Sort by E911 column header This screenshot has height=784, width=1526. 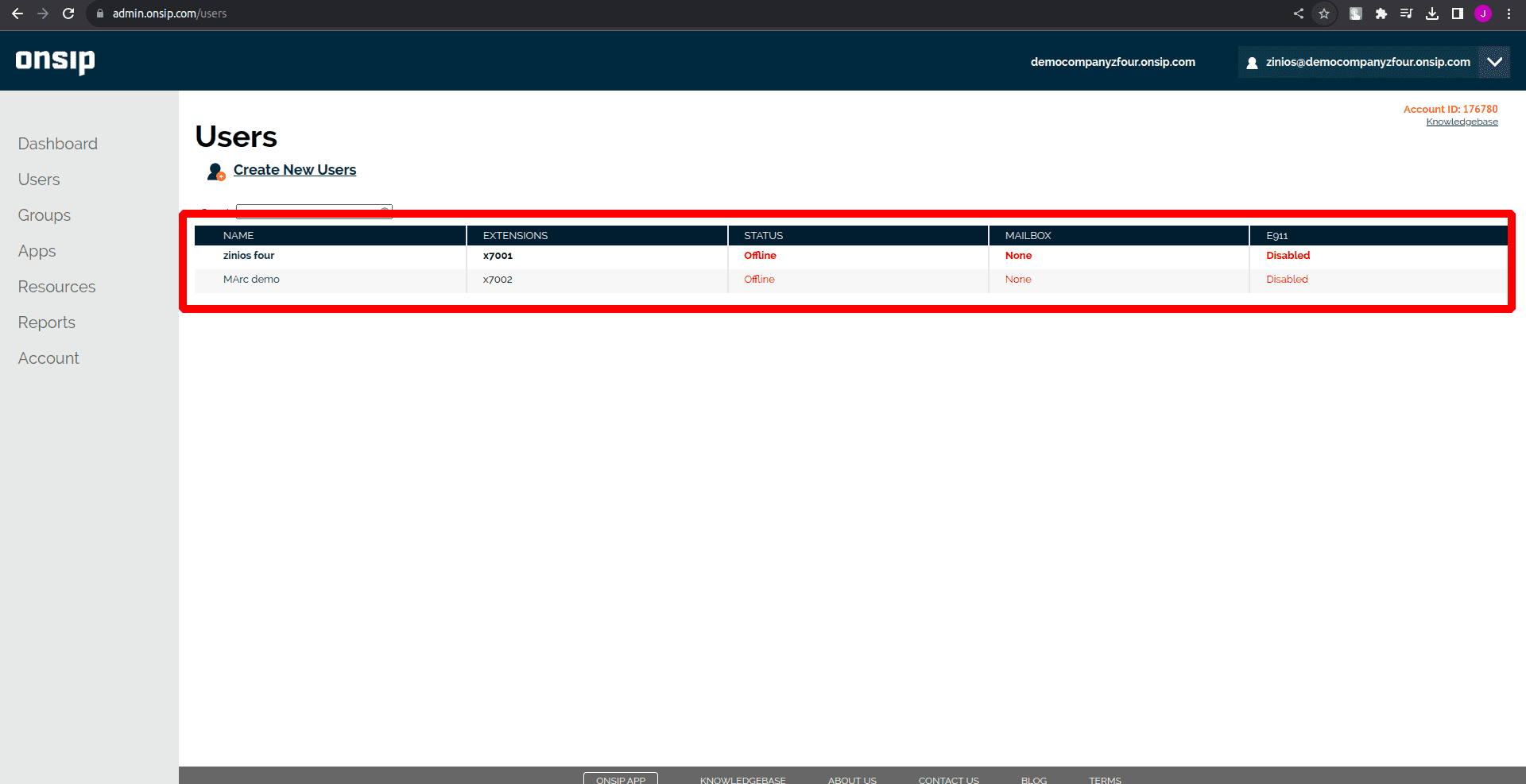[1276, 236]
